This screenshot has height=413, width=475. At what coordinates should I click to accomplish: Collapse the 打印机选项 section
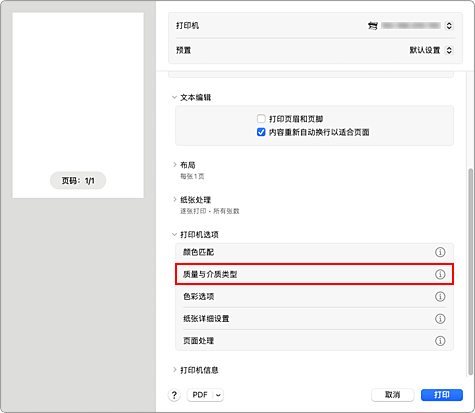(x=174, y=235)
